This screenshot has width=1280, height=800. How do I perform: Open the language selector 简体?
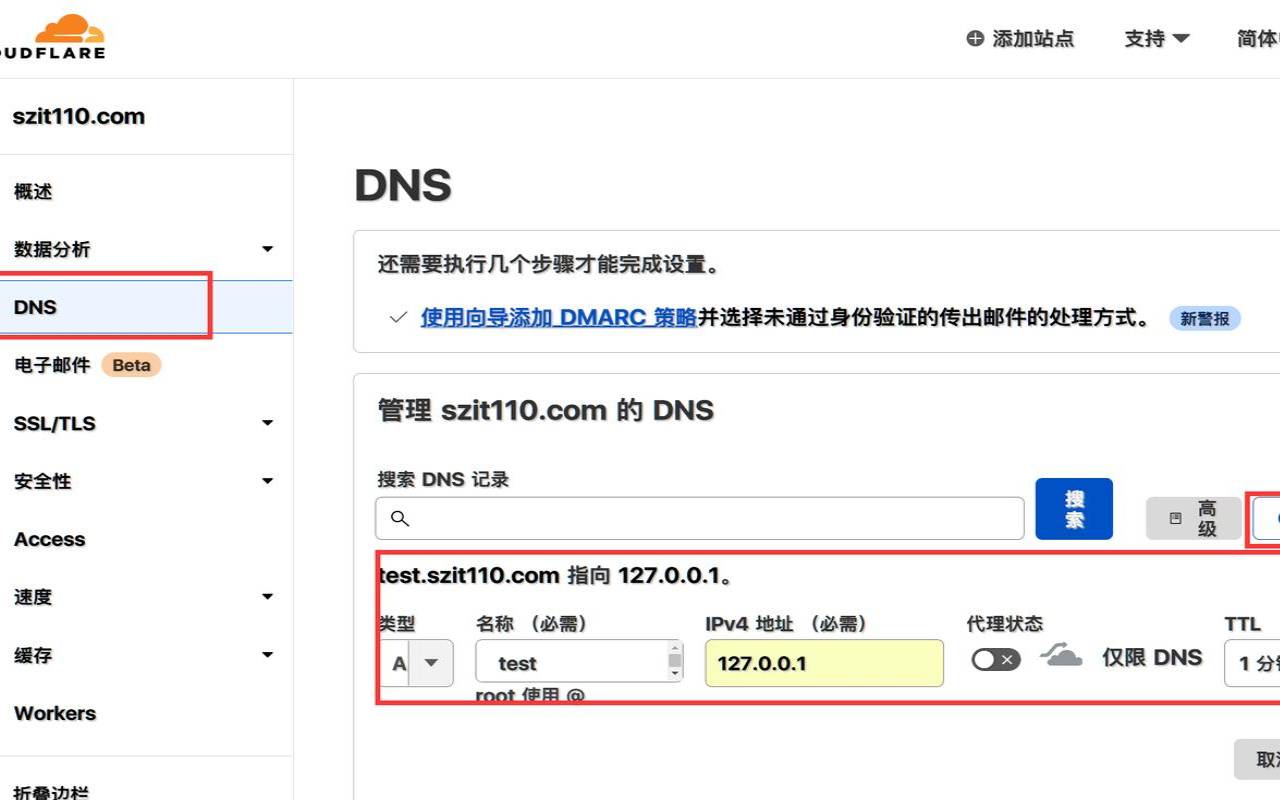pyautogui.click(x=1258, y=38)
